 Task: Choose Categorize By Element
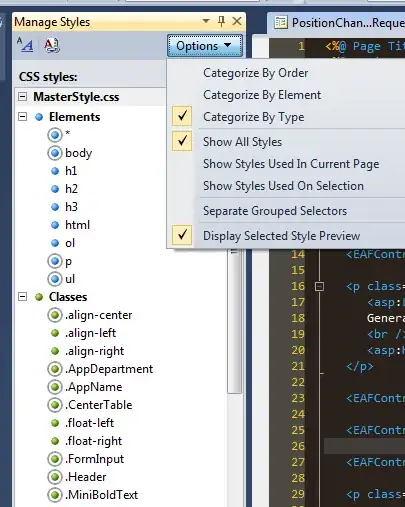coord(262,95)
